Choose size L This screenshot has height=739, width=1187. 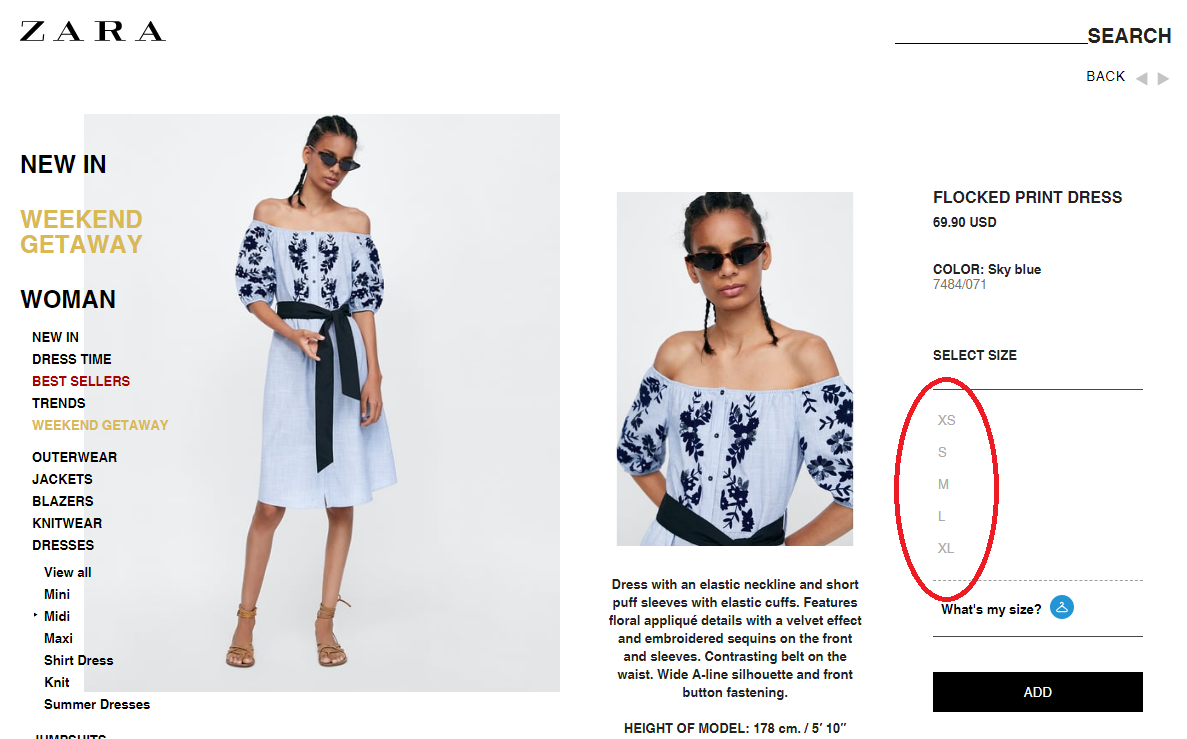942,516
